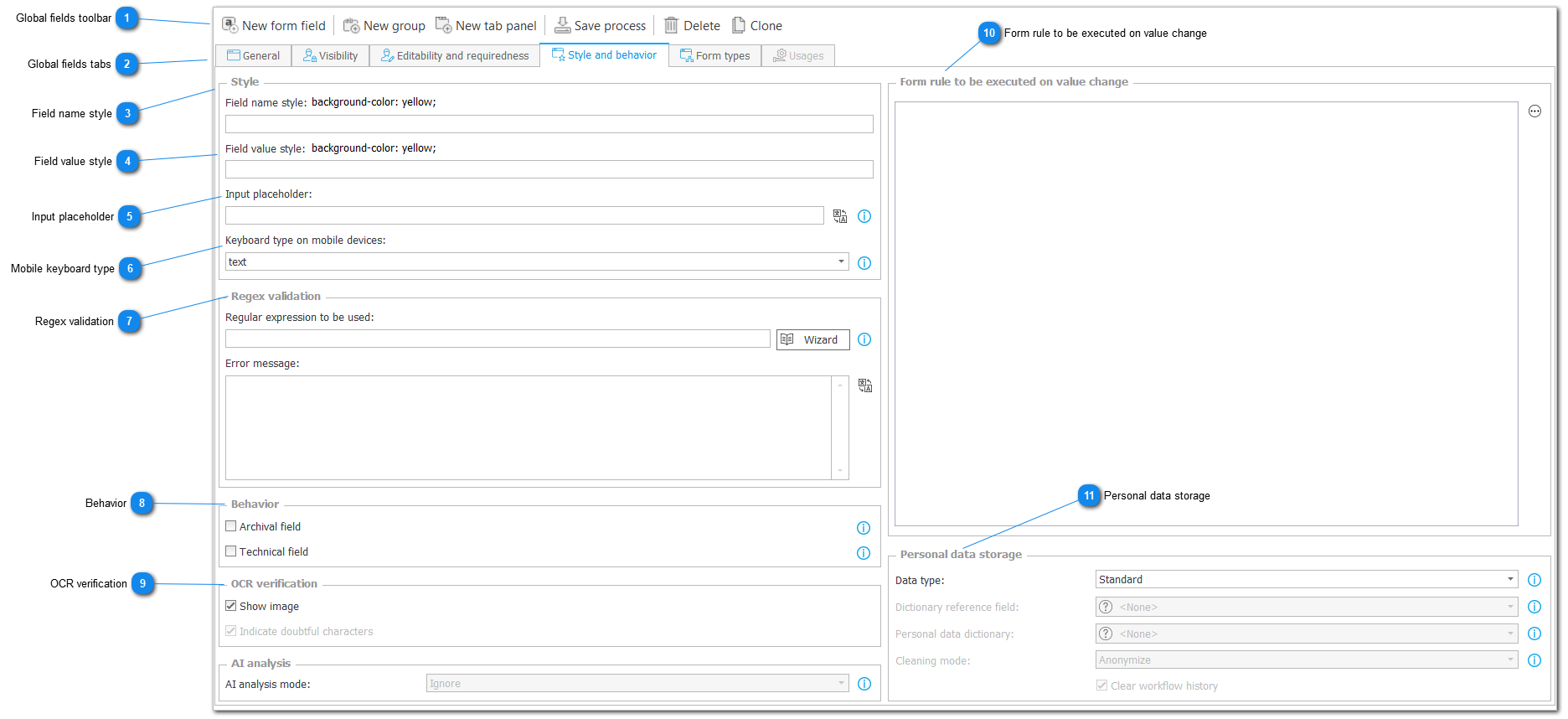Show info for the AI analysis mode

[x=864, y=684]
